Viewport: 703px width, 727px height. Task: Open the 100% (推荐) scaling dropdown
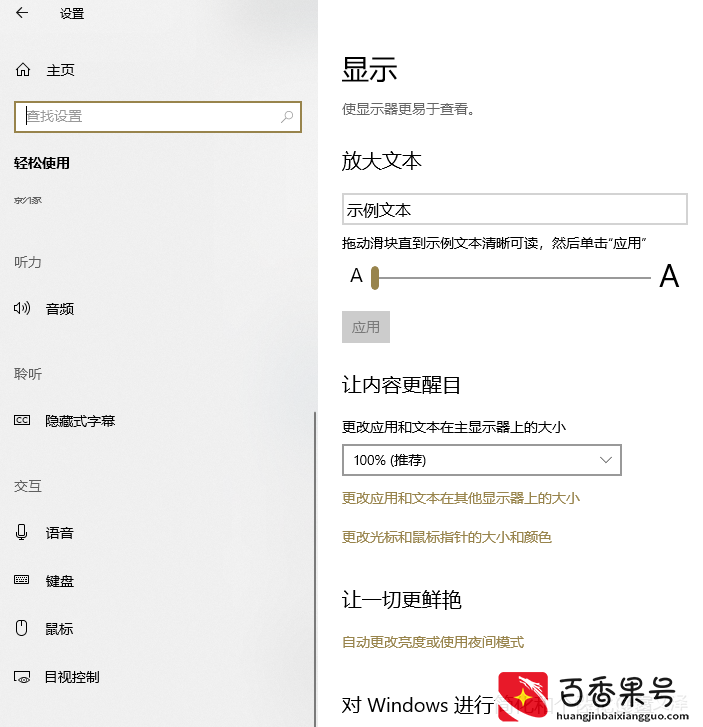482,460
